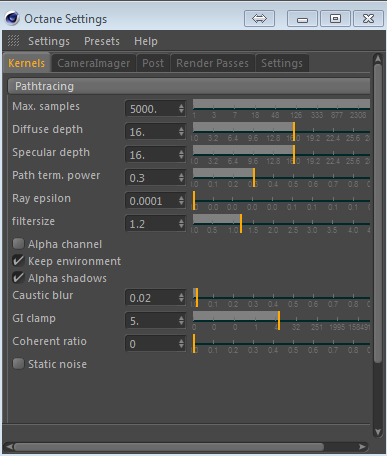Click the vertical scrollbar thumb

pos(378,213)
